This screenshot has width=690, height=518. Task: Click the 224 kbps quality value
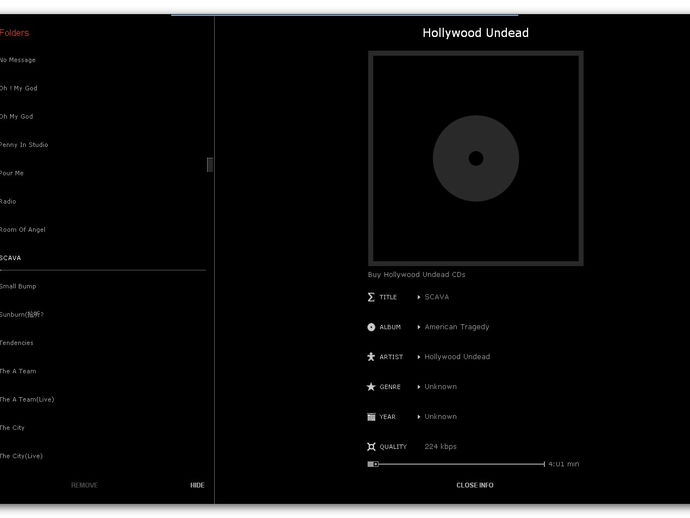[x=440, y=446]
